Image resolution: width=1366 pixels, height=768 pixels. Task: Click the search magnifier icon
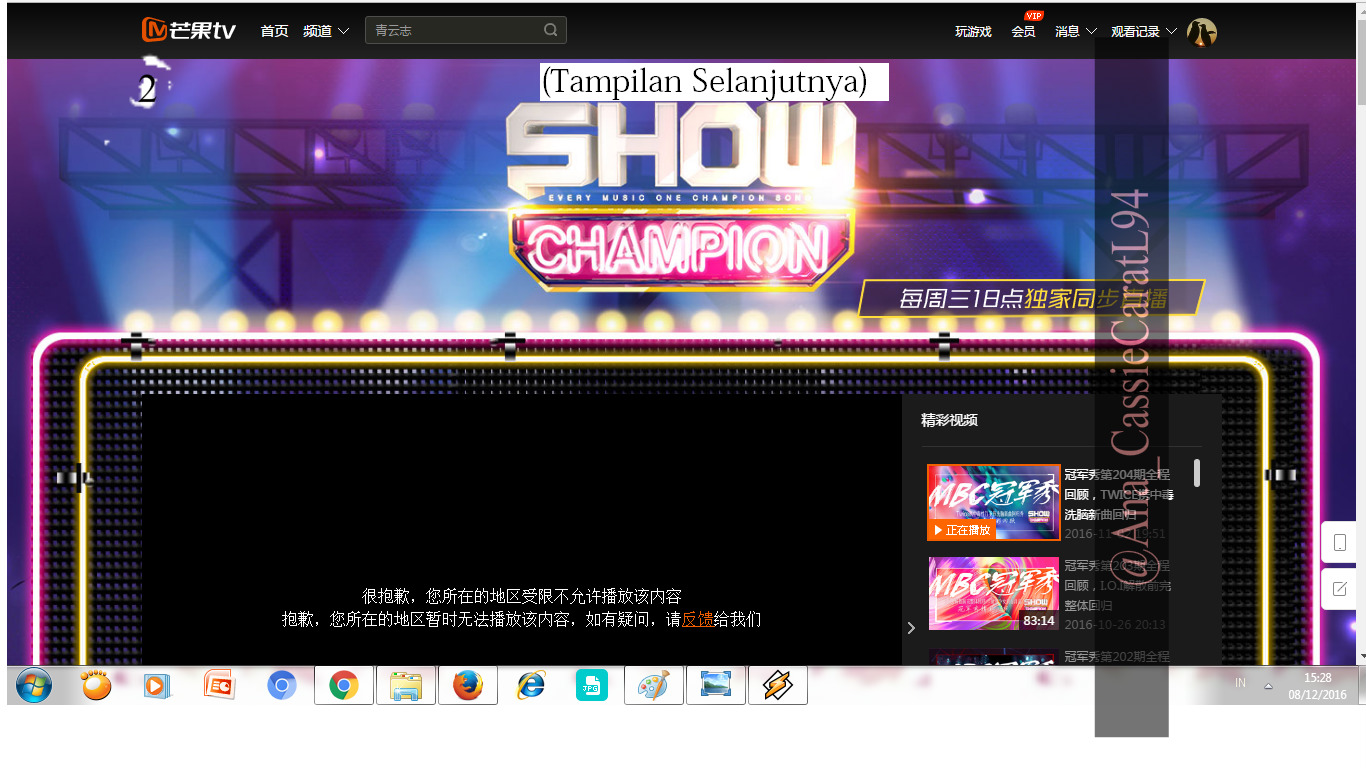pyautogui.click(x=551, y=30)
